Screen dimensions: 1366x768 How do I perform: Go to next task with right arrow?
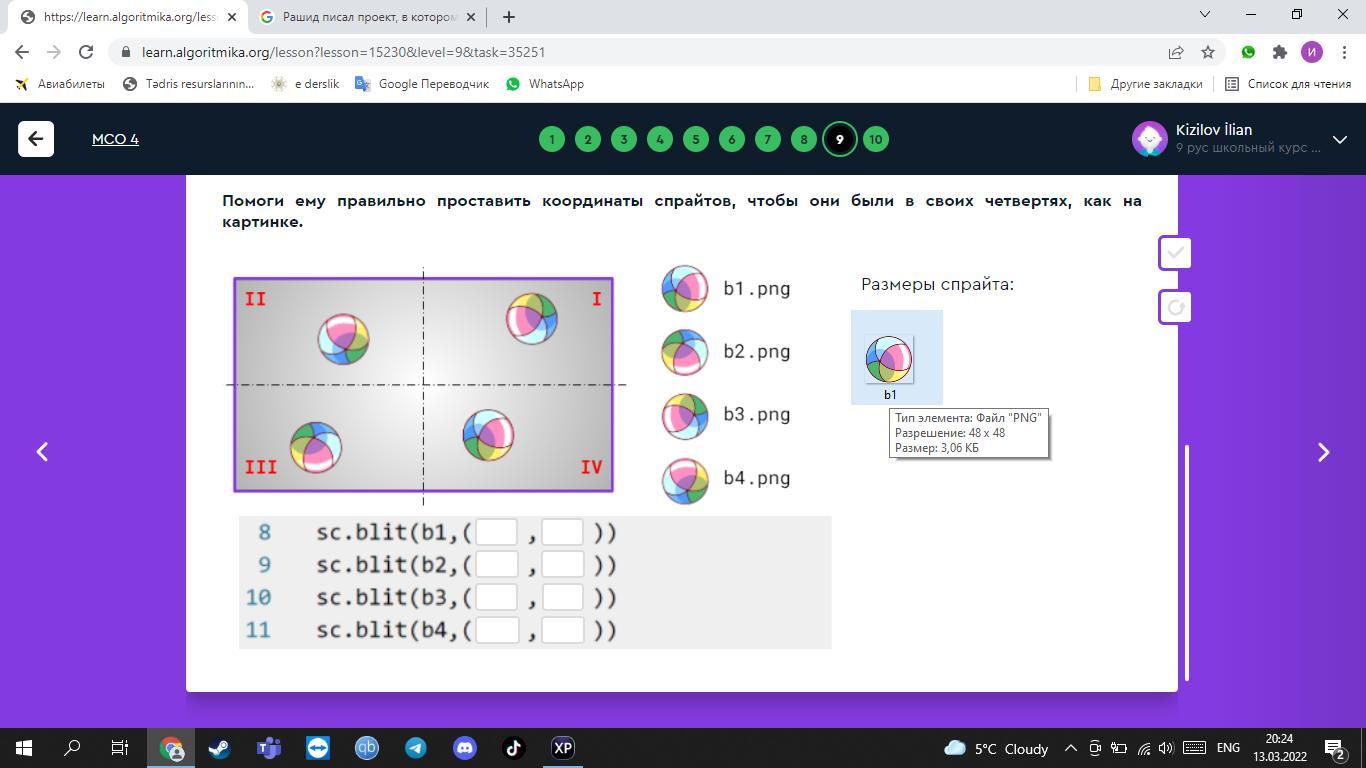(x=1323, y=452)
